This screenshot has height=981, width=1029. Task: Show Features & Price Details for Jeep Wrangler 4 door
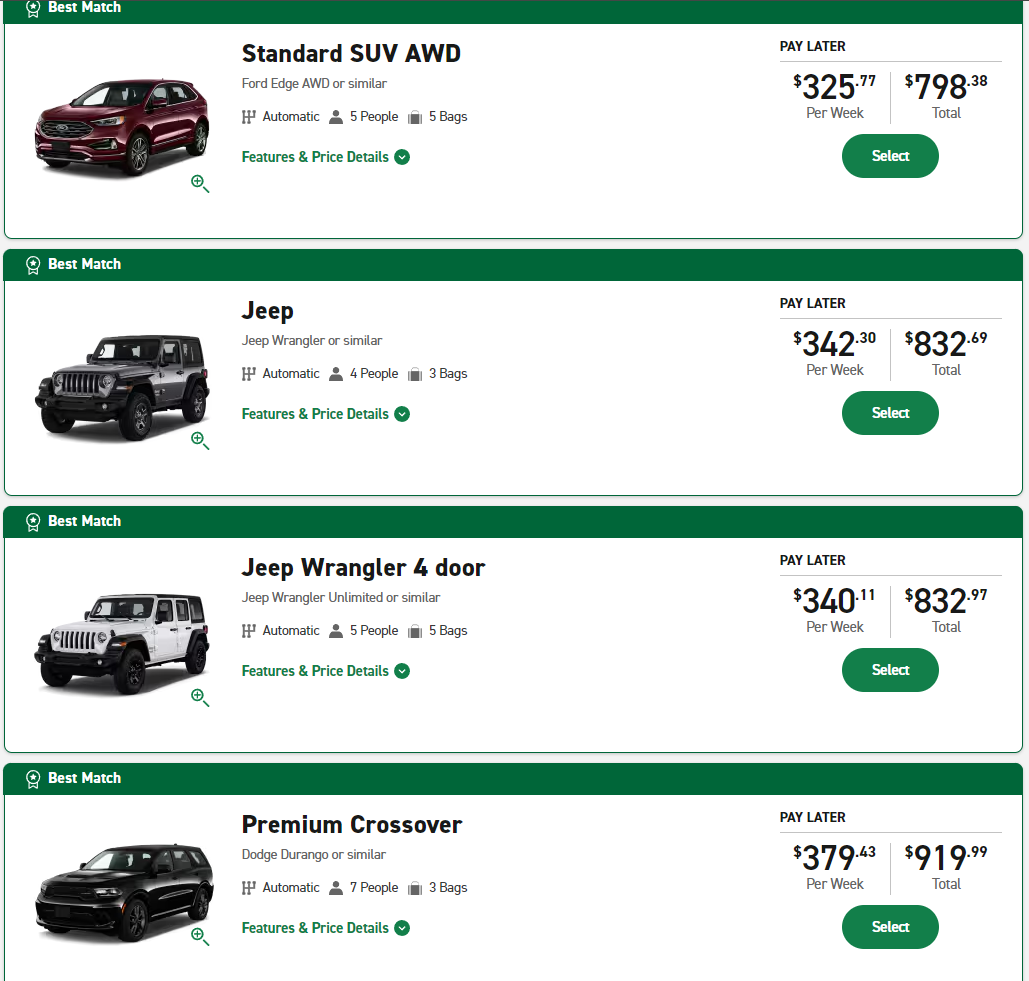(326, 671)
